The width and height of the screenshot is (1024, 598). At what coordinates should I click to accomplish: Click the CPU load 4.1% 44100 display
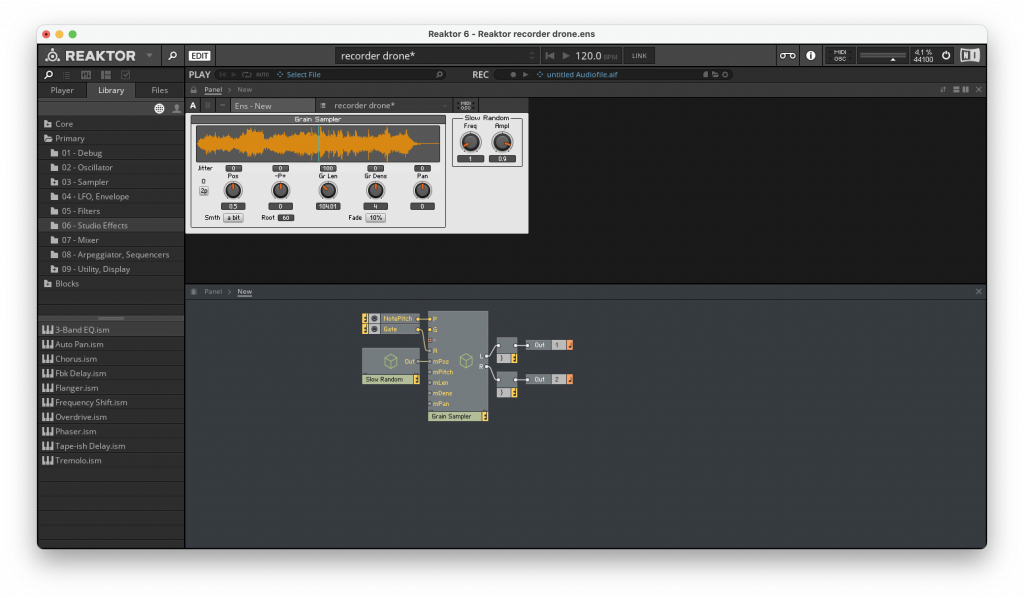(x=923, y=55)
